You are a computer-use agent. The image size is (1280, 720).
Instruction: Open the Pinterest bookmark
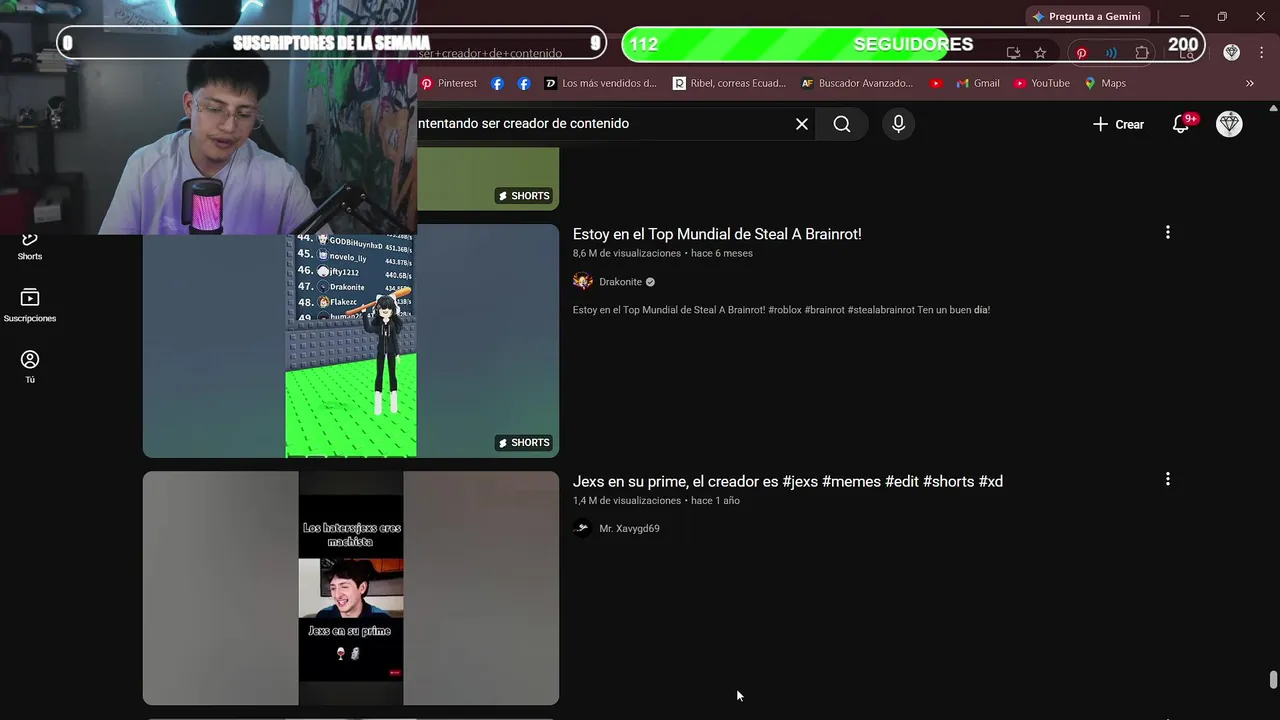pyautogui.click(x=448, y=83)
